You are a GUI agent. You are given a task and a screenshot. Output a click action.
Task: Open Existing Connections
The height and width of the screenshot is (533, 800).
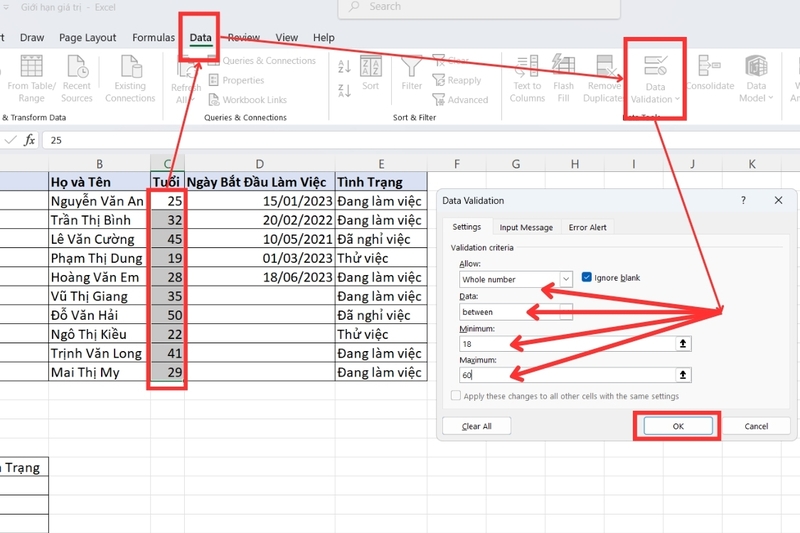(x=130, y=79)
